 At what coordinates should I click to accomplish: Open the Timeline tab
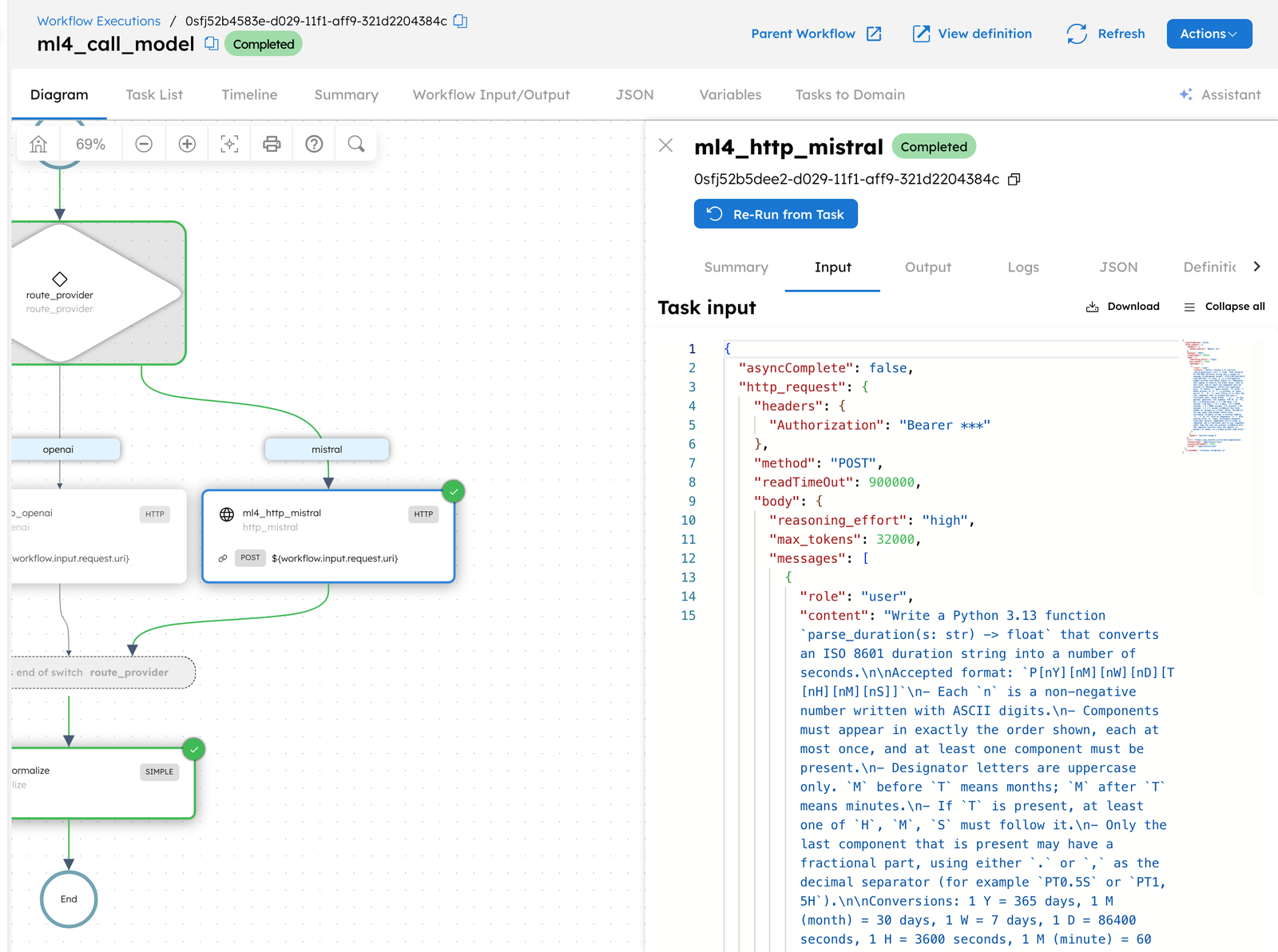tap(249, 94)
